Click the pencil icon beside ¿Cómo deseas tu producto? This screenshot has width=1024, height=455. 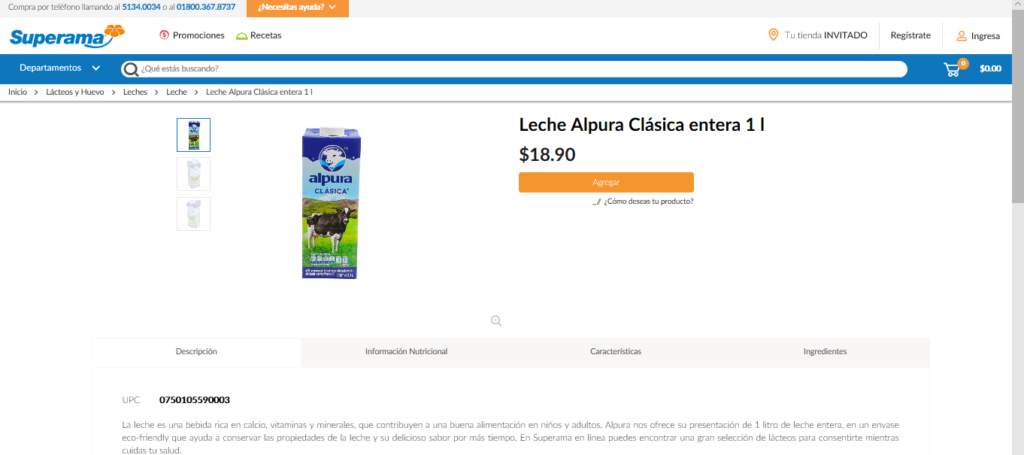pyautogui.click(x=596, y=202)
